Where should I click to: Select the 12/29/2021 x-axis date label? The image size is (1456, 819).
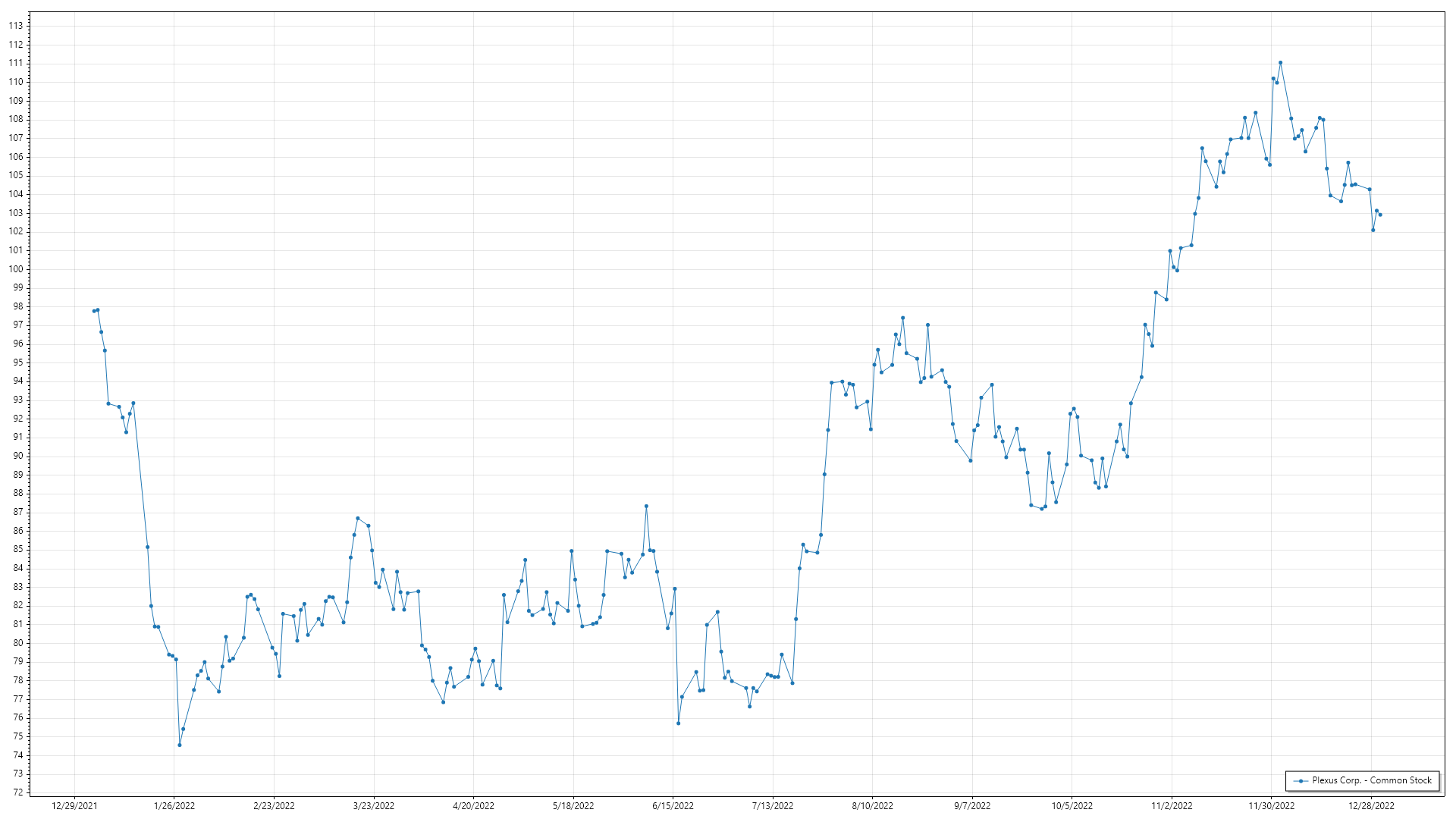pyautogui.click(x=74, y=806)
